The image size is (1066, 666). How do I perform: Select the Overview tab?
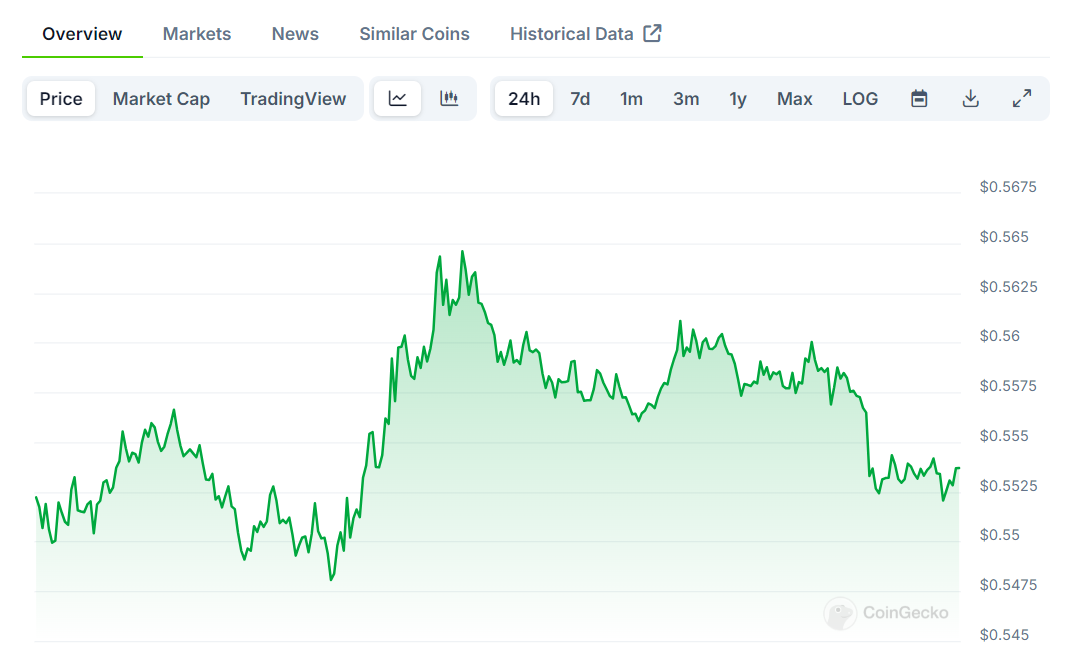[82, 34]
